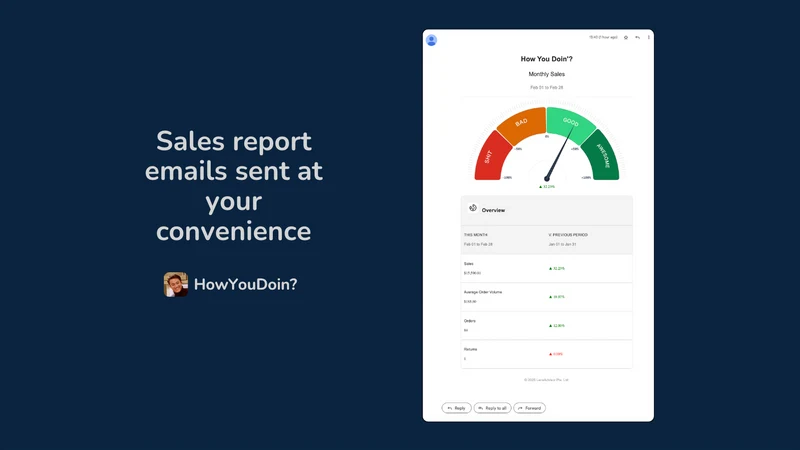
Task: Click the Orders percentage change value
Action: (557, 326)
